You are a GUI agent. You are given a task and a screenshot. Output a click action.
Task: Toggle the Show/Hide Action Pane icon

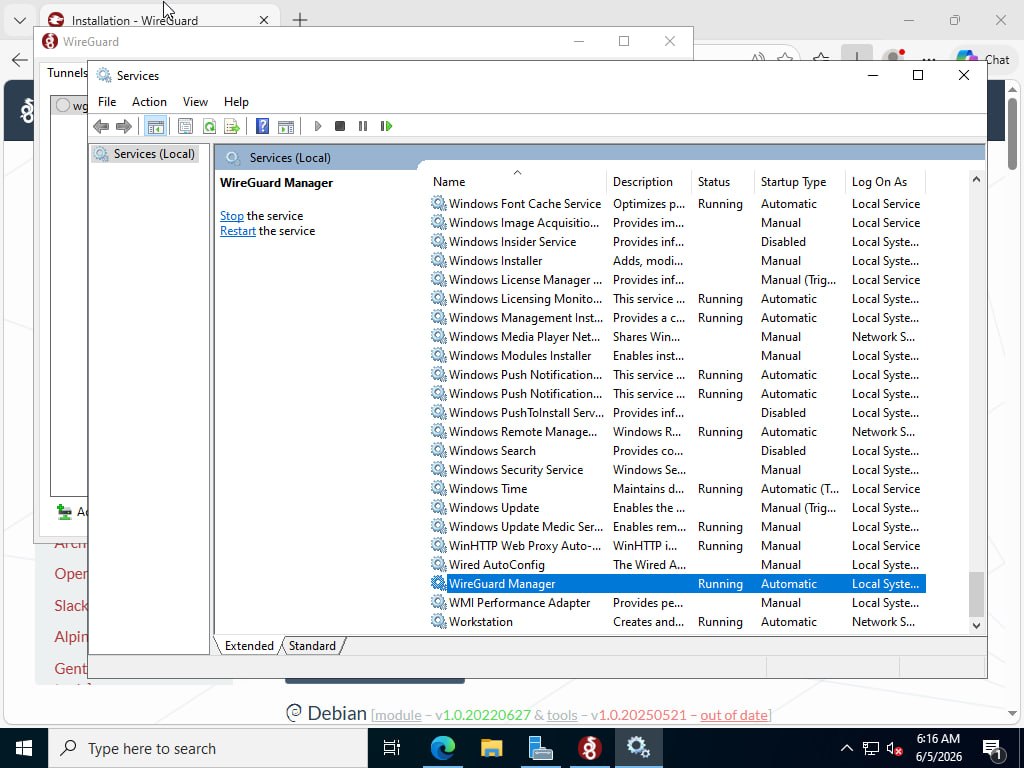pos(286,126)
